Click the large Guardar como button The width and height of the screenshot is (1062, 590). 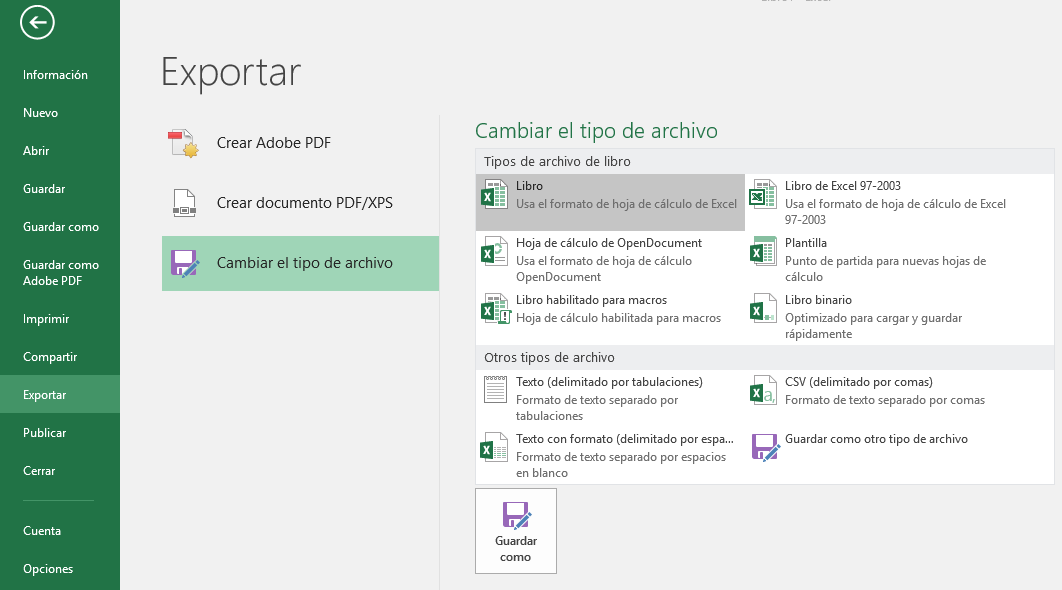click(x=515, y=531)
